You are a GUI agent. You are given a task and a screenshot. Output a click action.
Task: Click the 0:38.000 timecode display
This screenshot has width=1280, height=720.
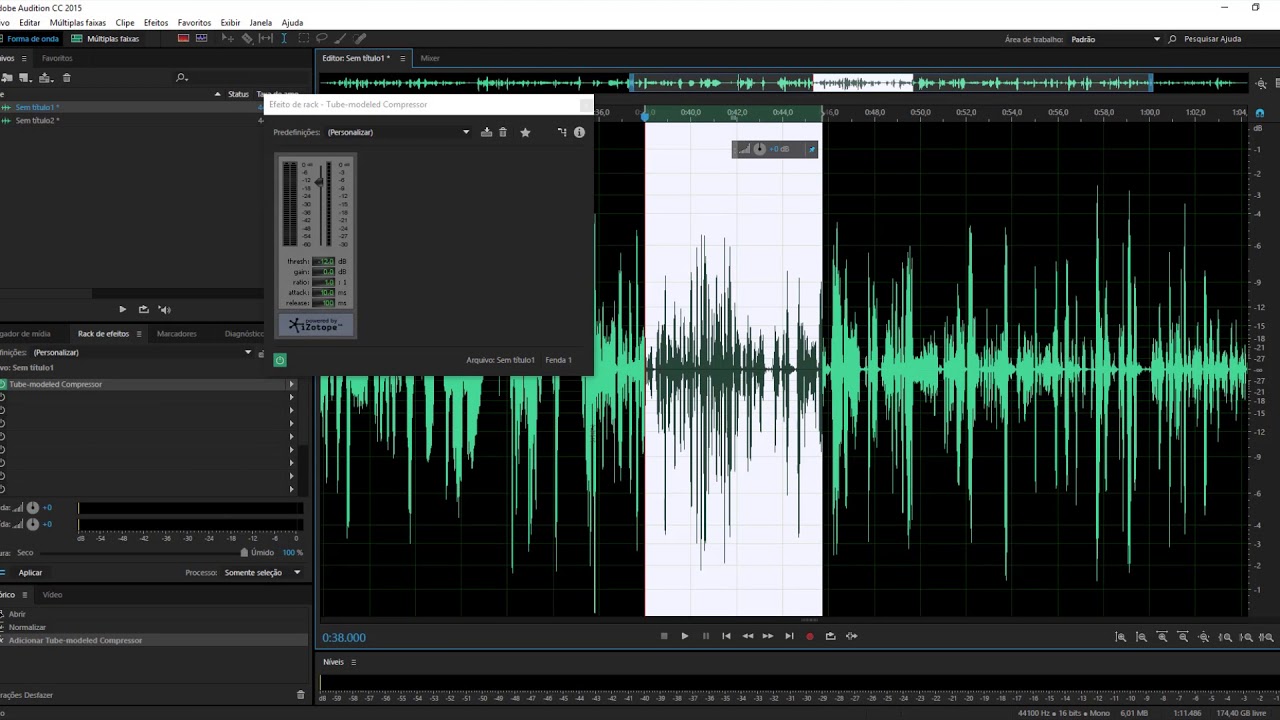[x=344, y=637]
